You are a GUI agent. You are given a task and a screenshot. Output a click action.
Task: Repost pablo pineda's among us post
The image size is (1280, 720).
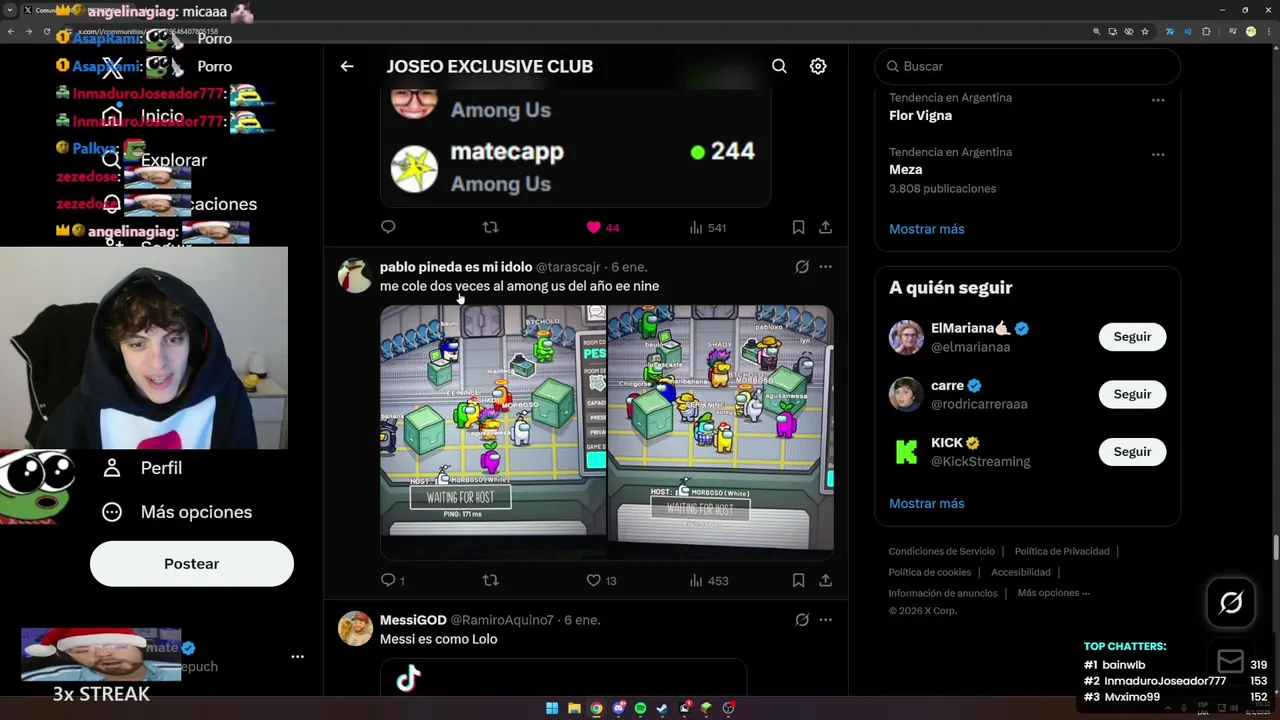(x=490, y=580)
